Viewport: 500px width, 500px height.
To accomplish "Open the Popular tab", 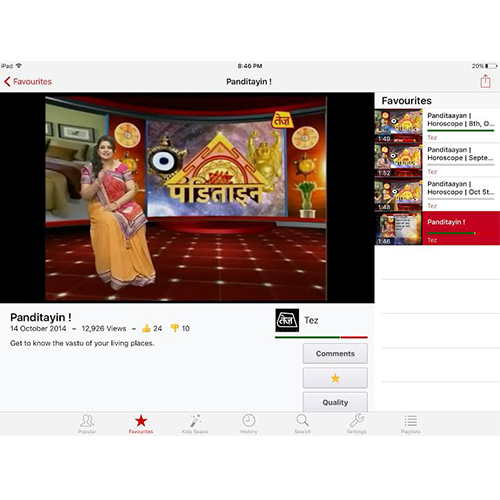I will pyautogui.click(x=87, y=424).
